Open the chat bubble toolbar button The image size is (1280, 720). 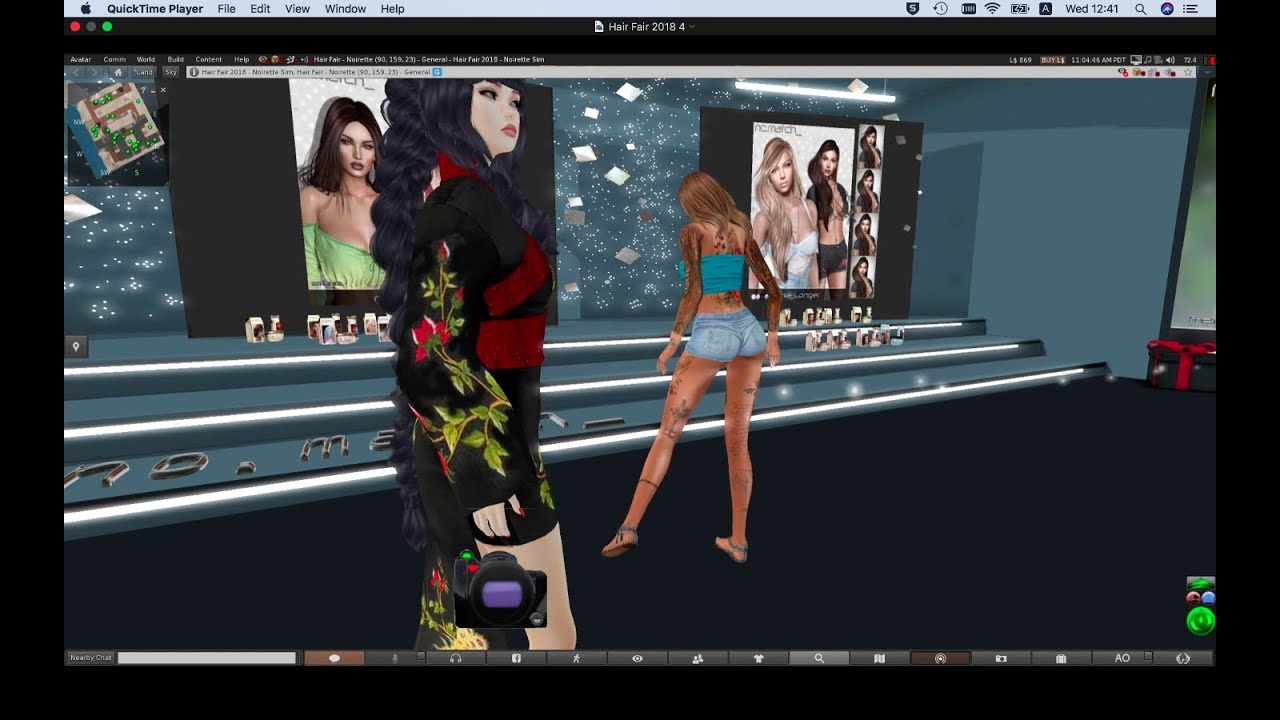click(x=334, y=658)
